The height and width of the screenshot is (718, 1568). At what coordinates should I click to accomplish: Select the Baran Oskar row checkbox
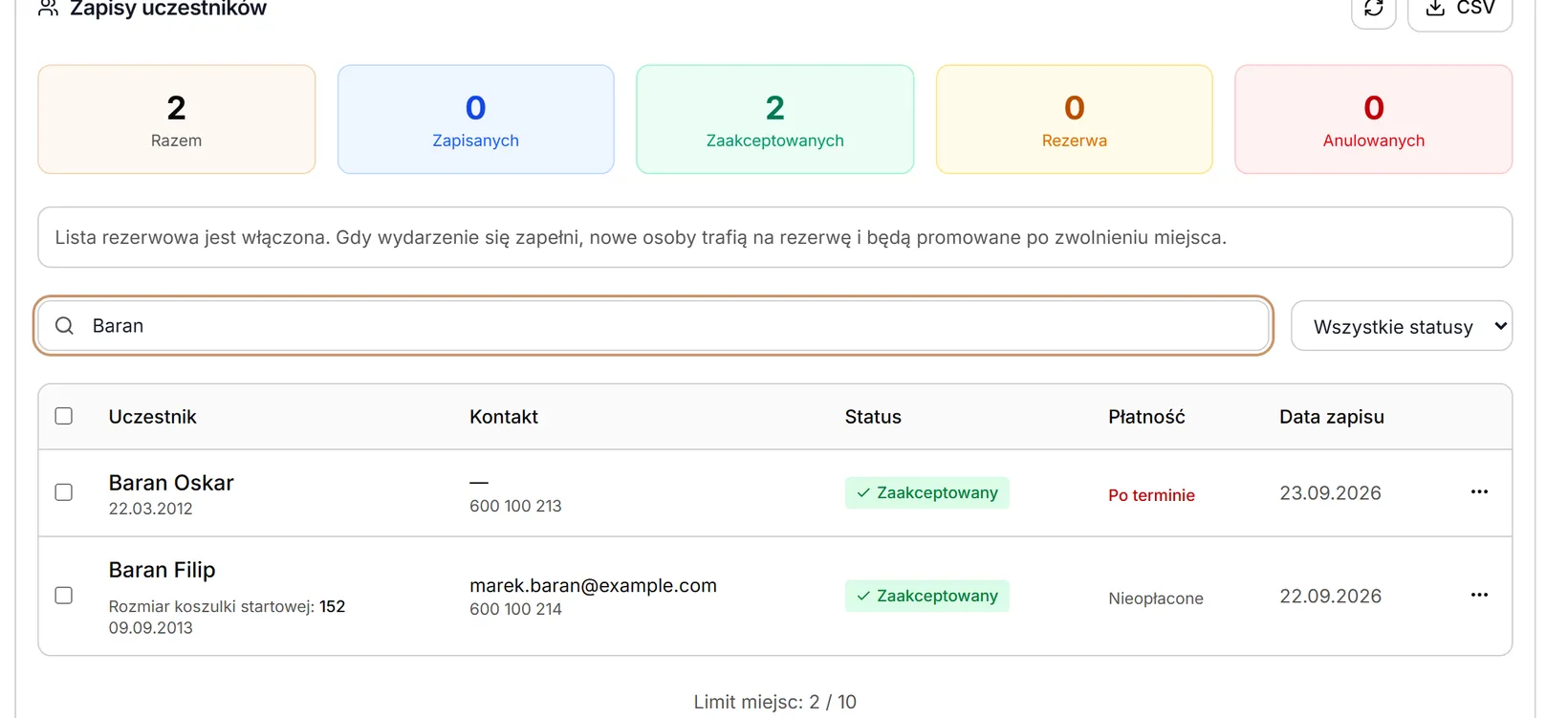click(64, 492)
